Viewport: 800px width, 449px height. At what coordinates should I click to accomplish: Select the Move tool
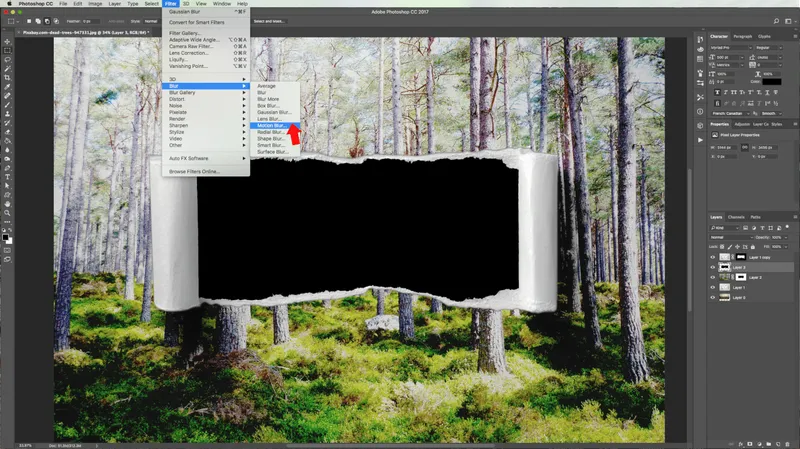(x=7, y=41)
